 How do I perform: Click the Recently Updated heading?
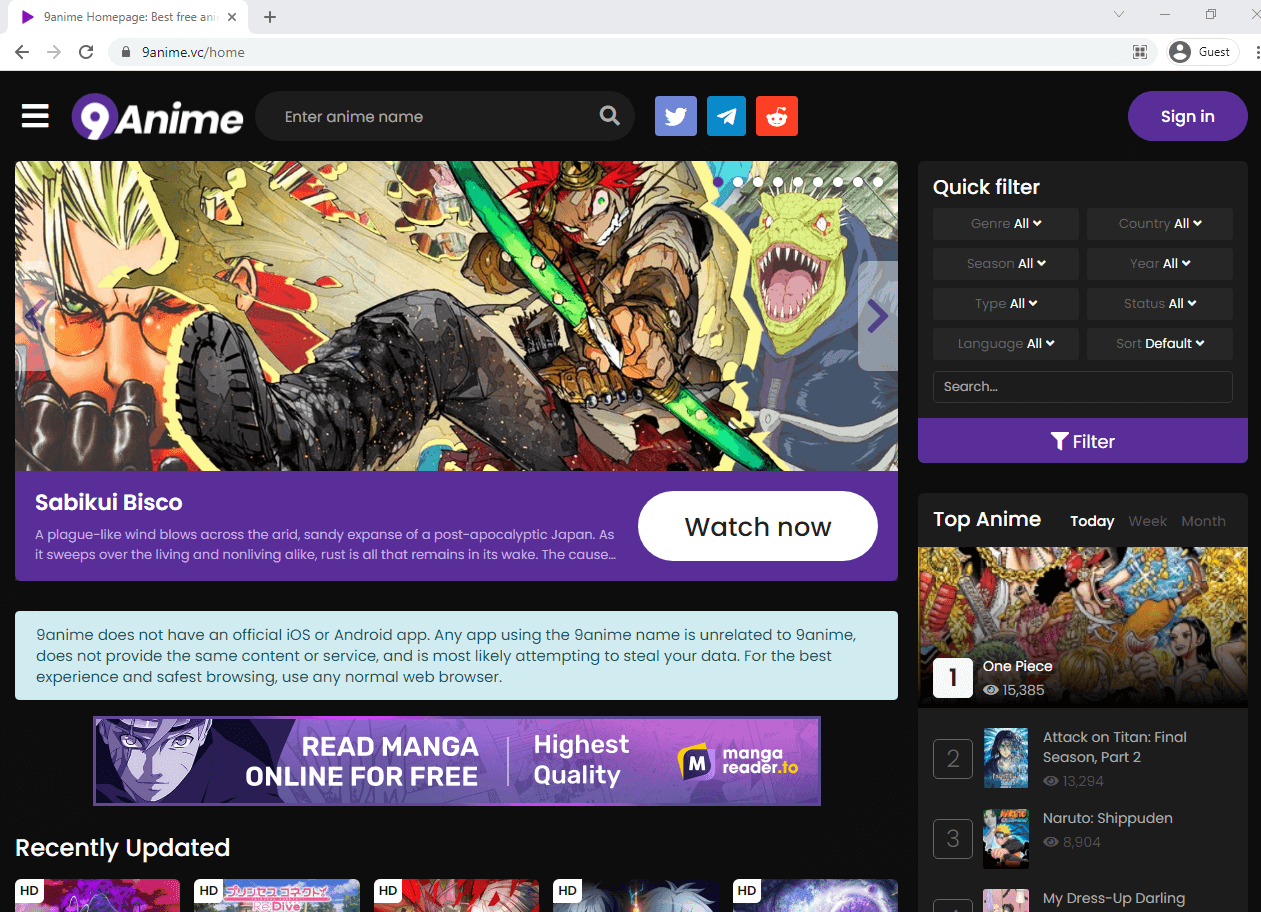pyautogui.click(x=123, y=848)
